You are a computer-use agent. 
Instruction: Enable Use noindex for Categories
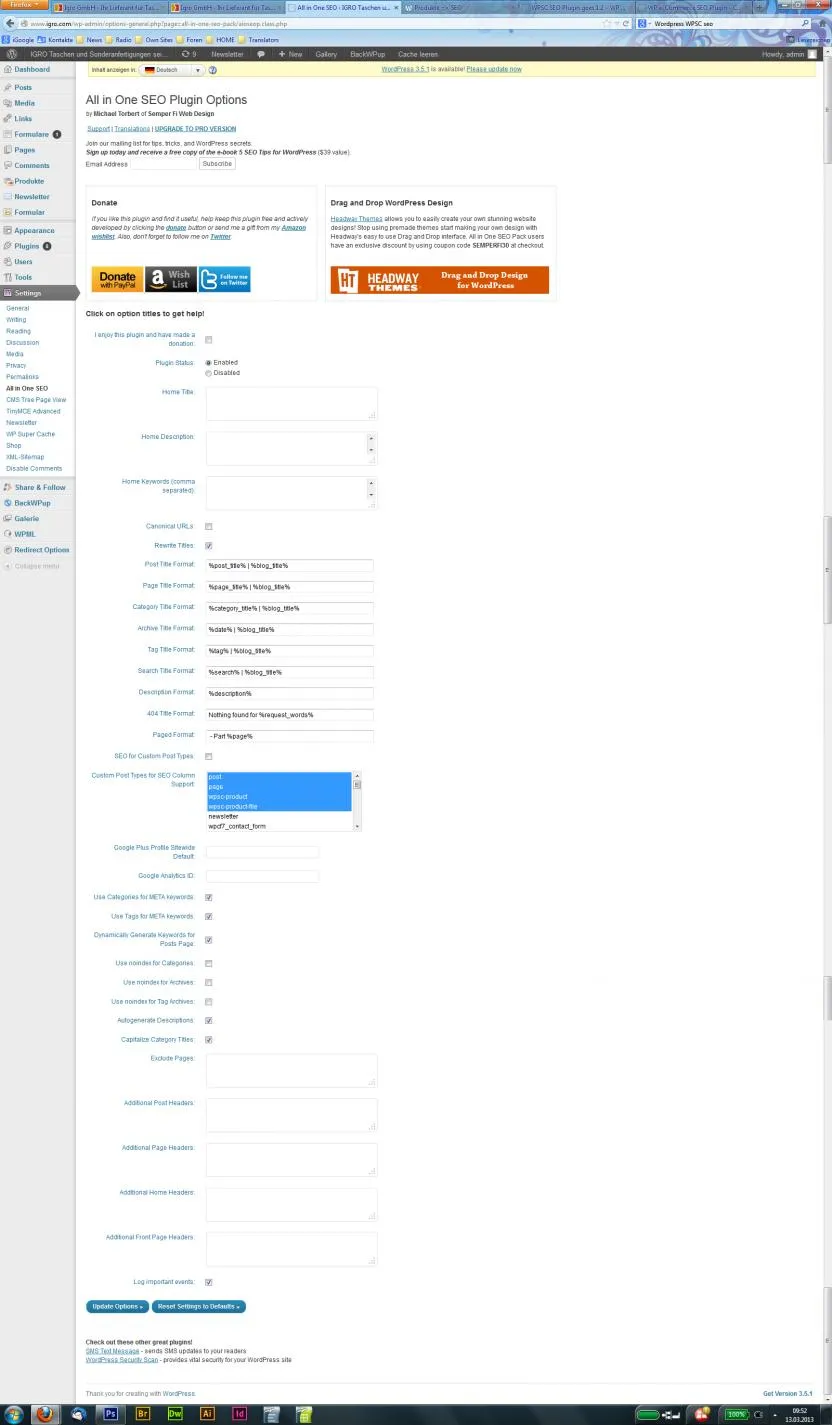tap(209, 963)
